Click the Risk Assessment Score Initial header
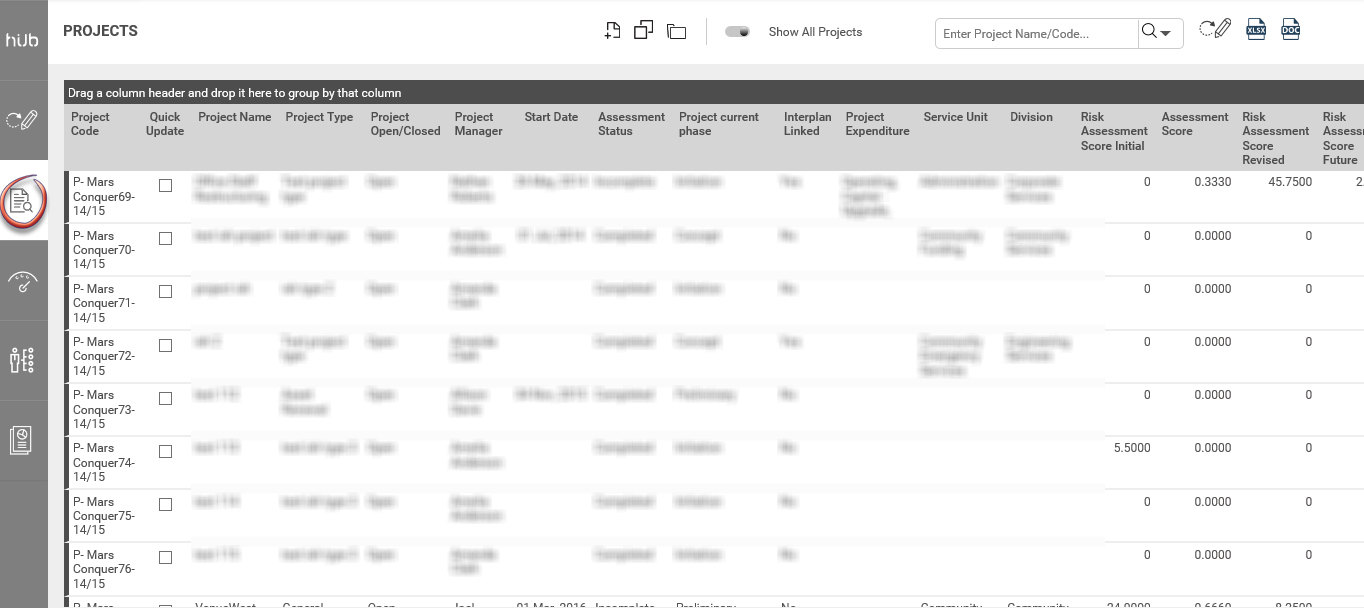 [1114, 131]
